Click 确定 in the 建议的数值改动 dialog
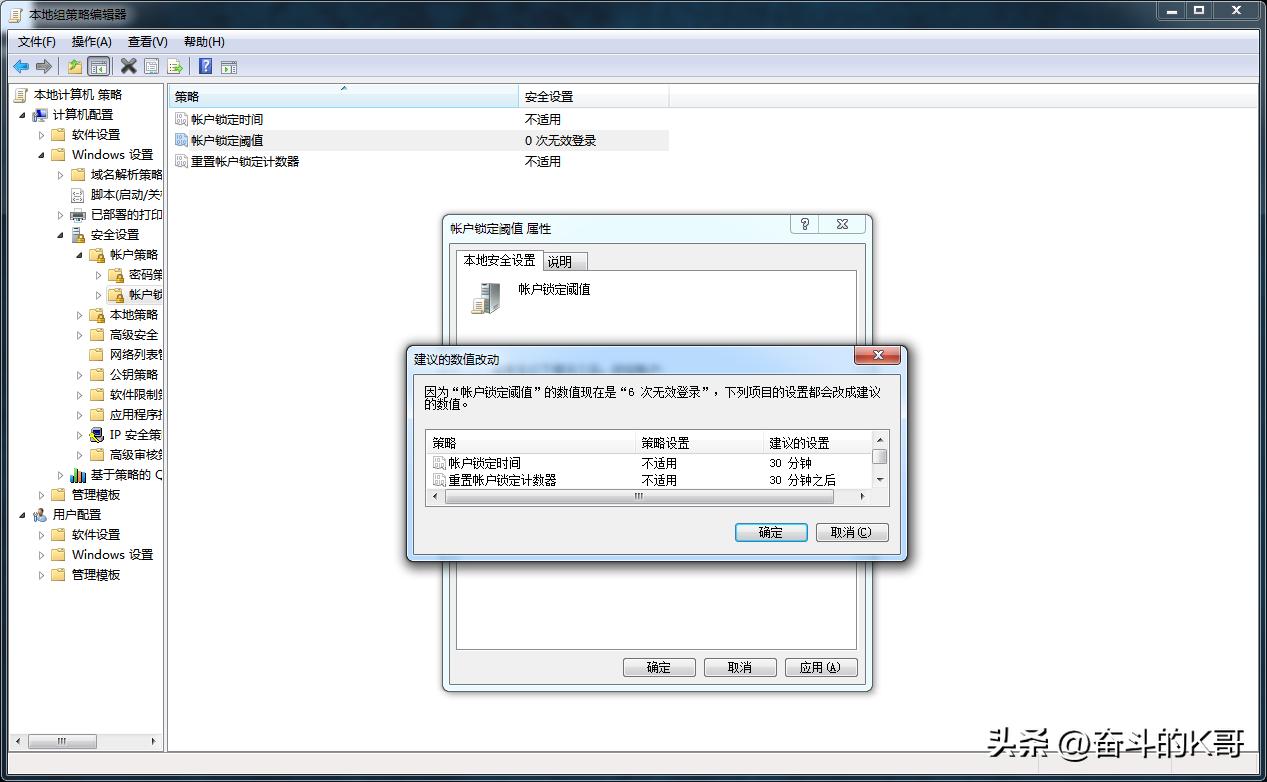Image resolution: width=1267 pixels, height=782 pixels. point(769,532)
